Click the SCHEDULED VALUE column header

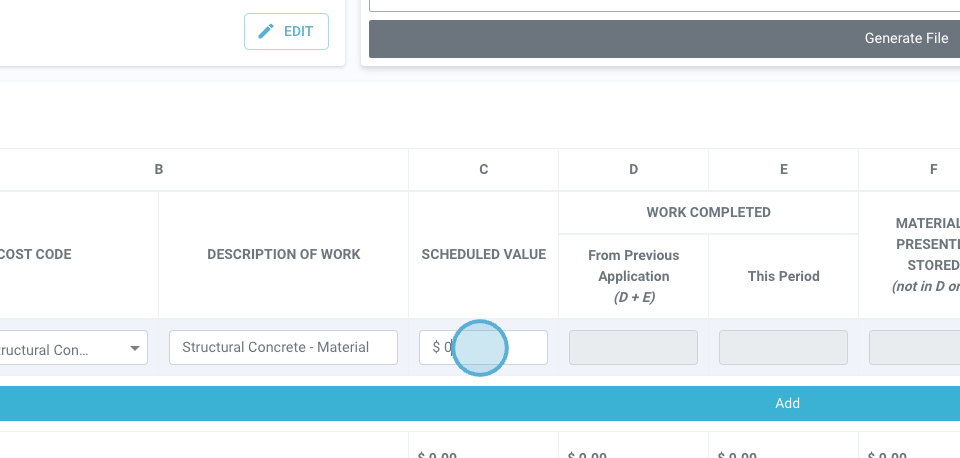484,254
